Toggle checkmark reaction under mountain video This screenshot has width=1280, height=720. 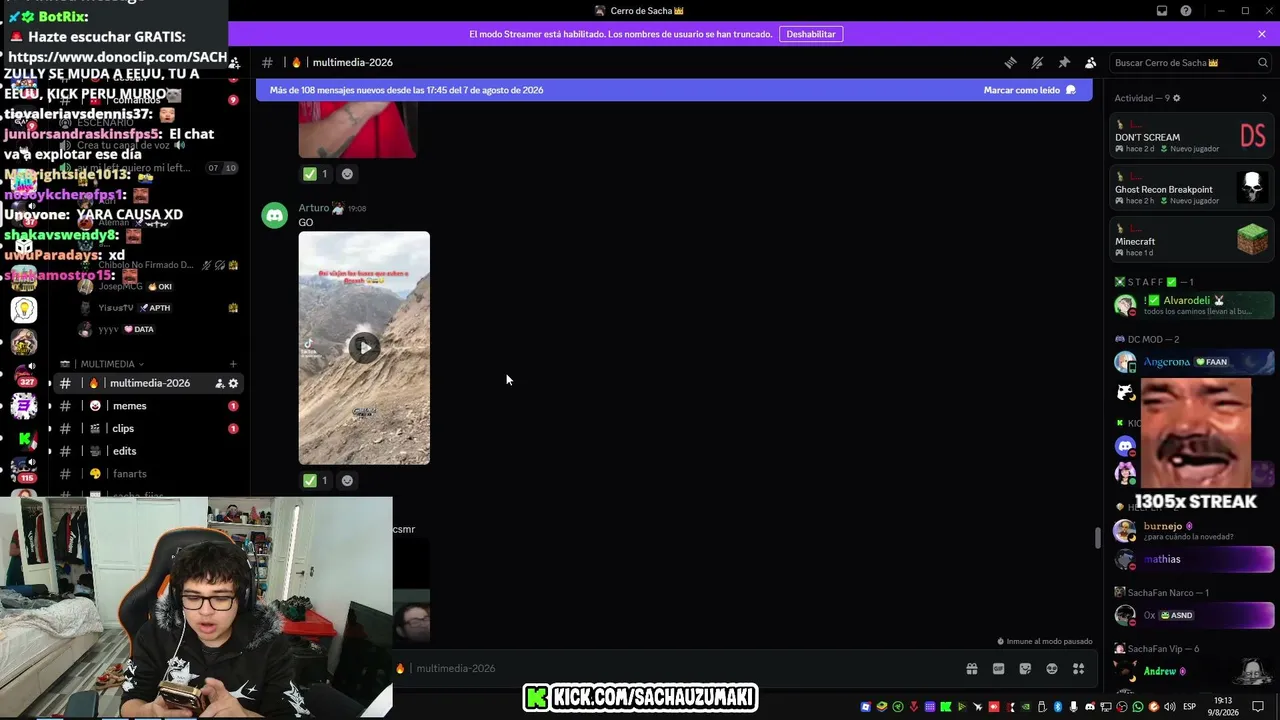click(x=316, y=480)
